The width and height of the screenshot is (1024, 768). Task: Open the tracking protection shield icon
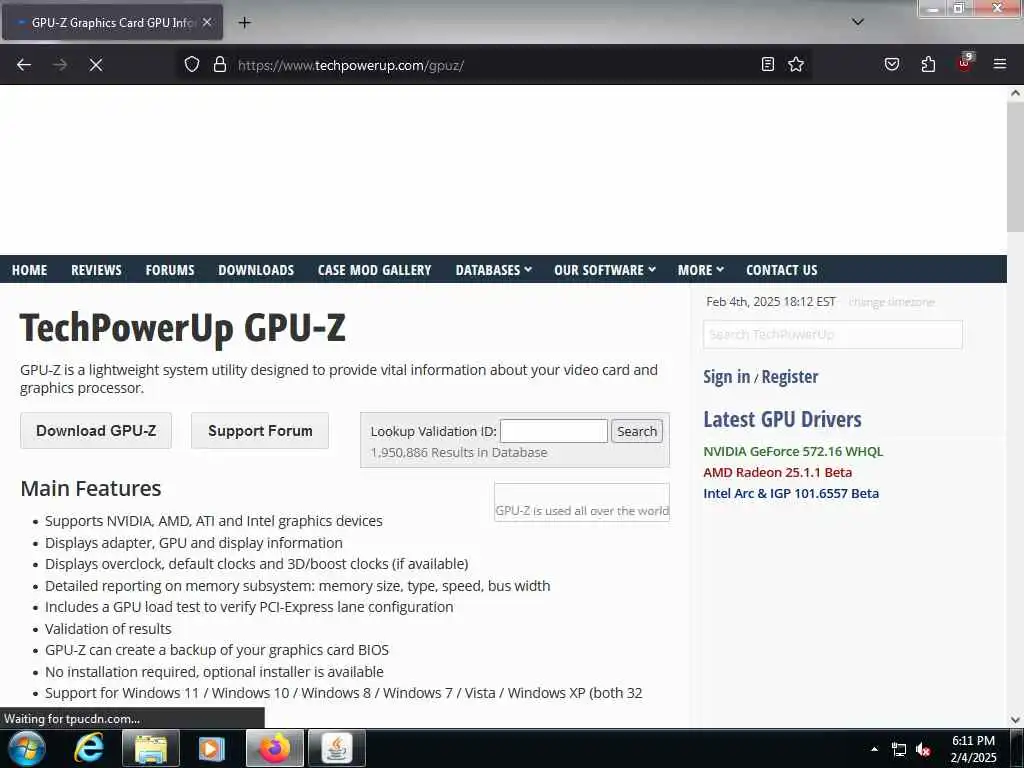(x=191, y=65)
